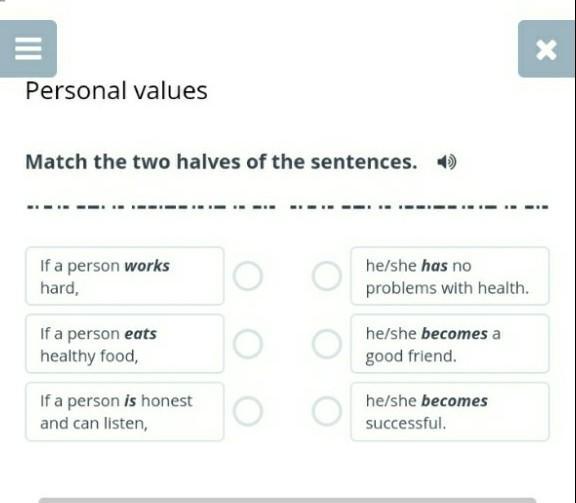576x503 pixels.
Task: Click the "Personal values" heading
Action: pyautogui.click(x=116, y=90)
